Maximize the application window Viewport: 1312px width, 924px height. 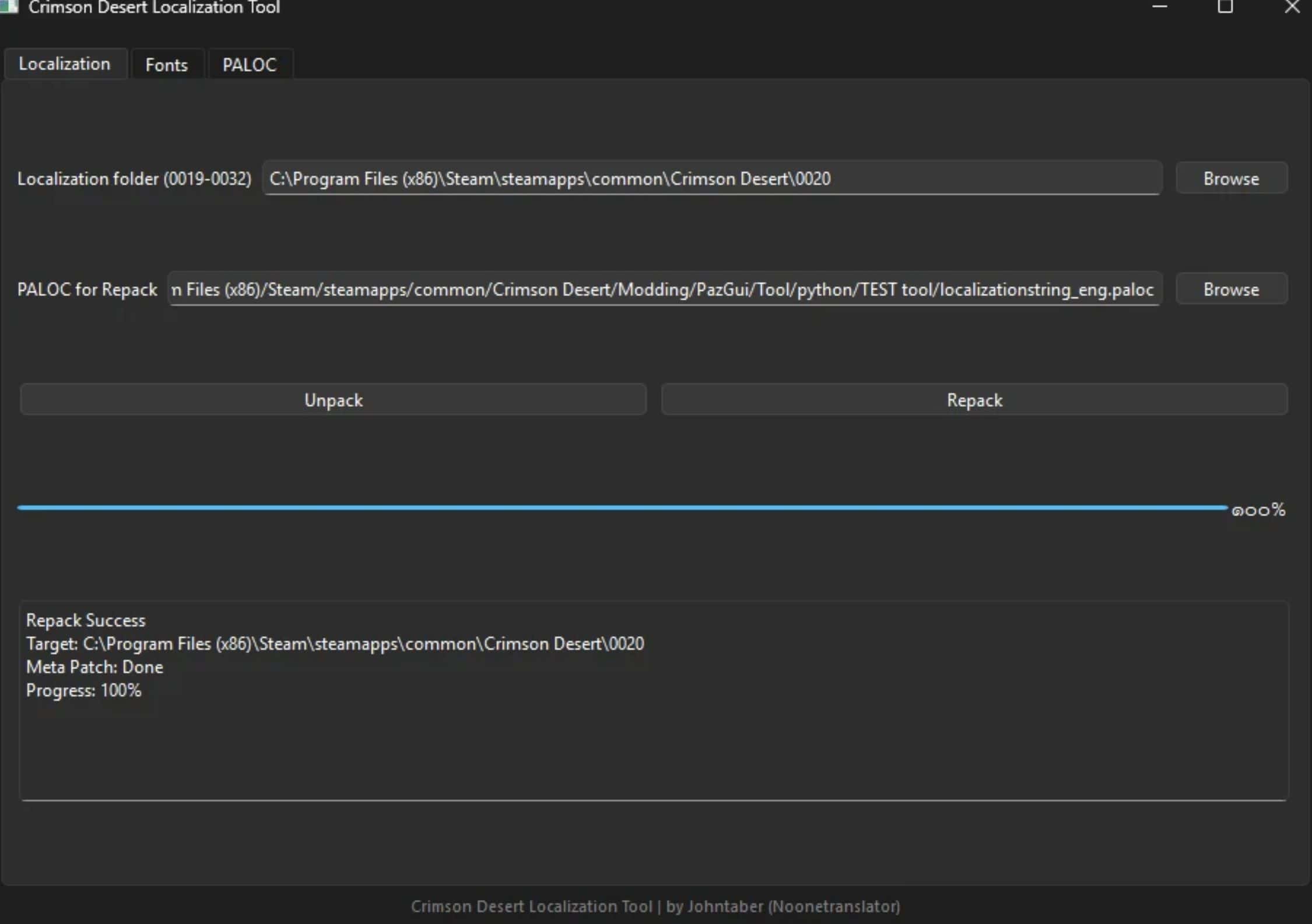pos(1225,7)
